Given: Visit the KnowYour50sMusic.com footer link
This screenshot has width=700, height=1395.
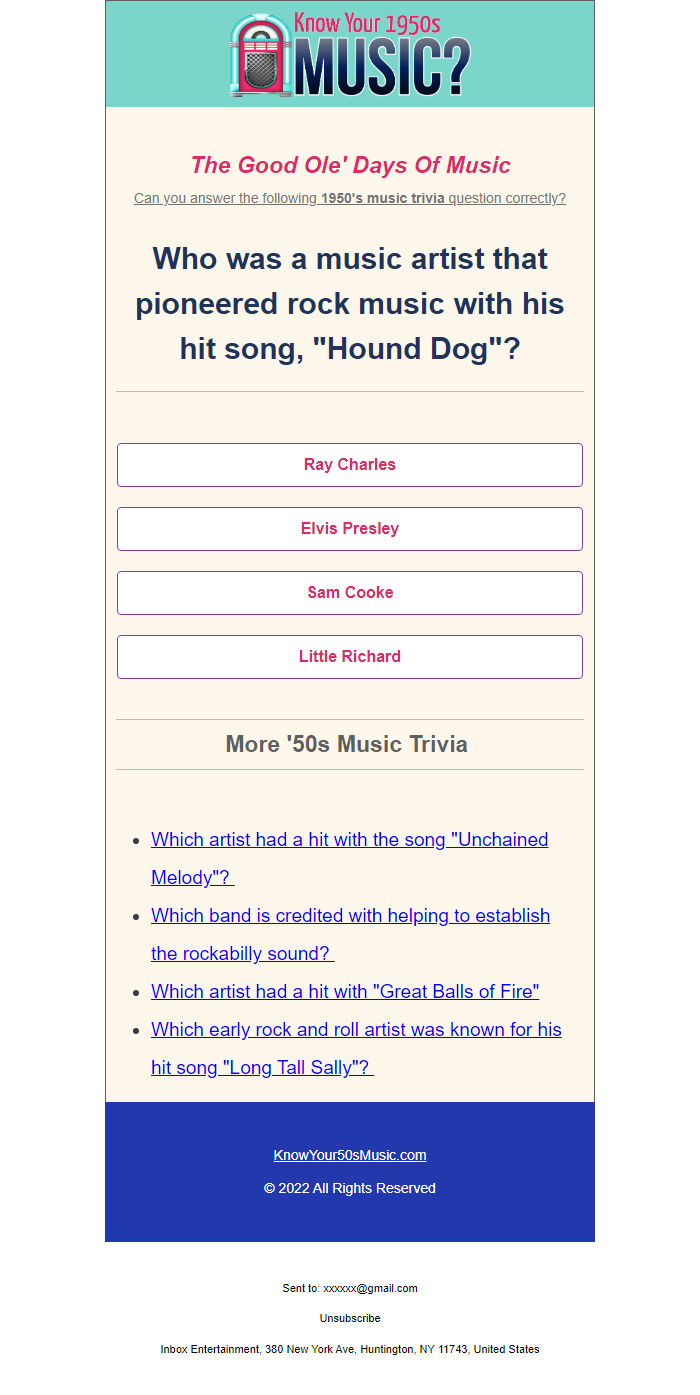Looking at the screenshot, I should [x=350, y=1155].
